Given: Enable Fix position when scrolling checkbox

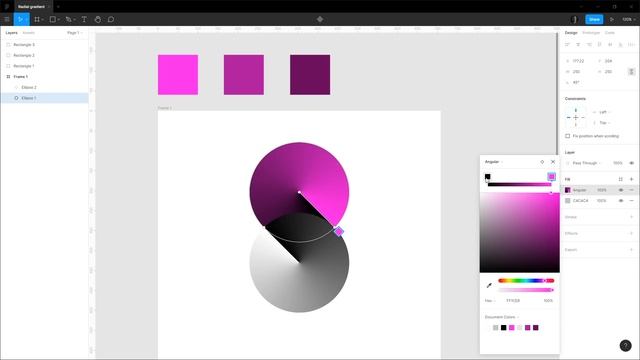Looking at the screenshot, I should tap(567, 136).
